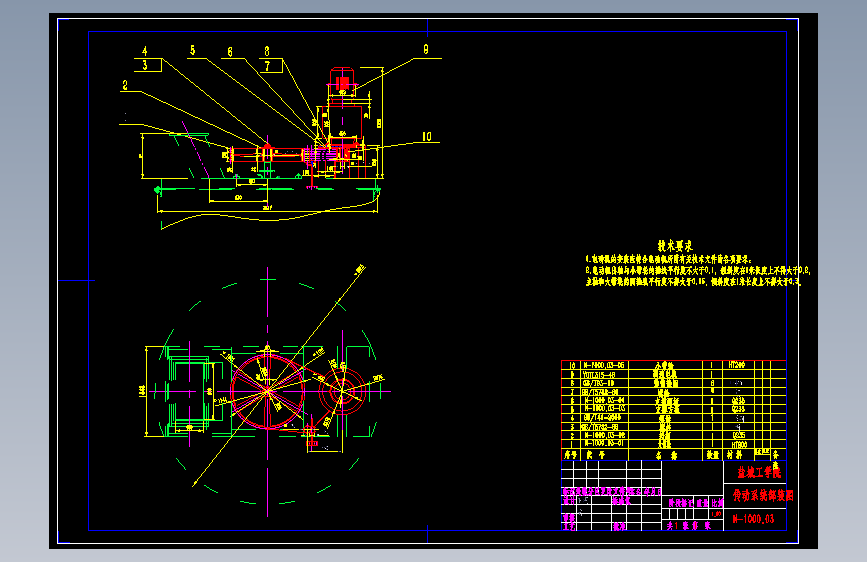Click the red 传动系统部装图 drawing title

[x=763, y=495]
